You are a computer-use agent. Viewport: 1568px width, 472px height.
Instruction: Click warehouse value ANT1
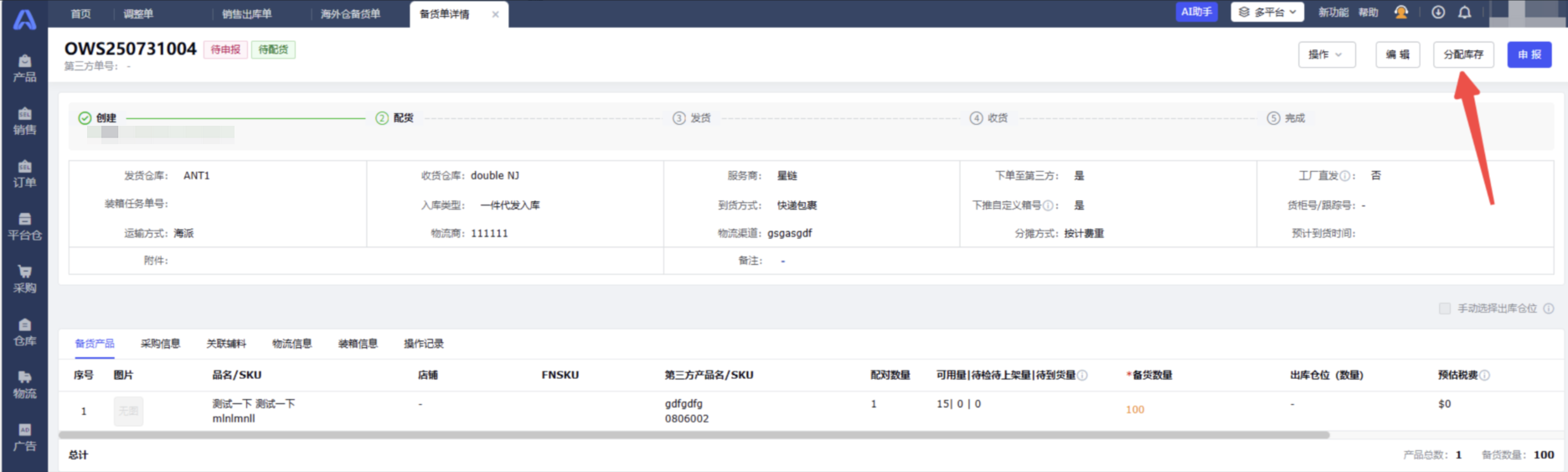(x=197, y=176)
